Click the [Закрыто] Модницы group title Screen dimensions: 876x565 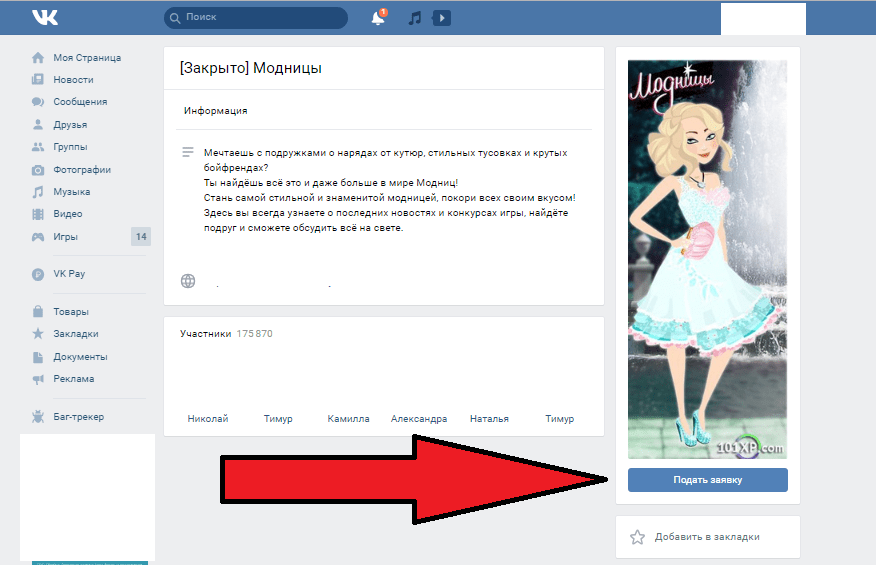(250, 68)
